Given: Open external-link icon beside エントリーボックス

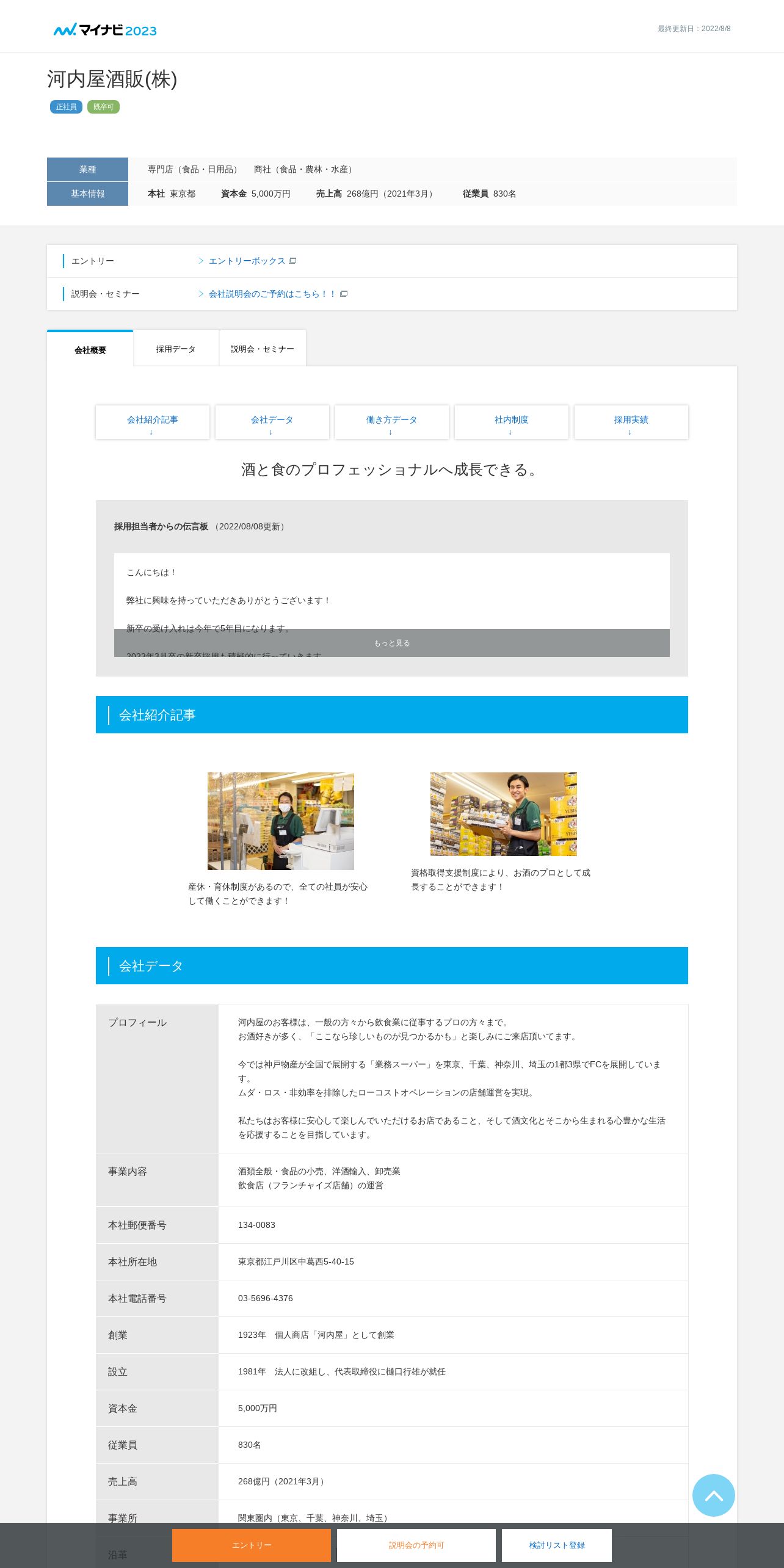Looking at the screenshot, I should coord(292,261).
